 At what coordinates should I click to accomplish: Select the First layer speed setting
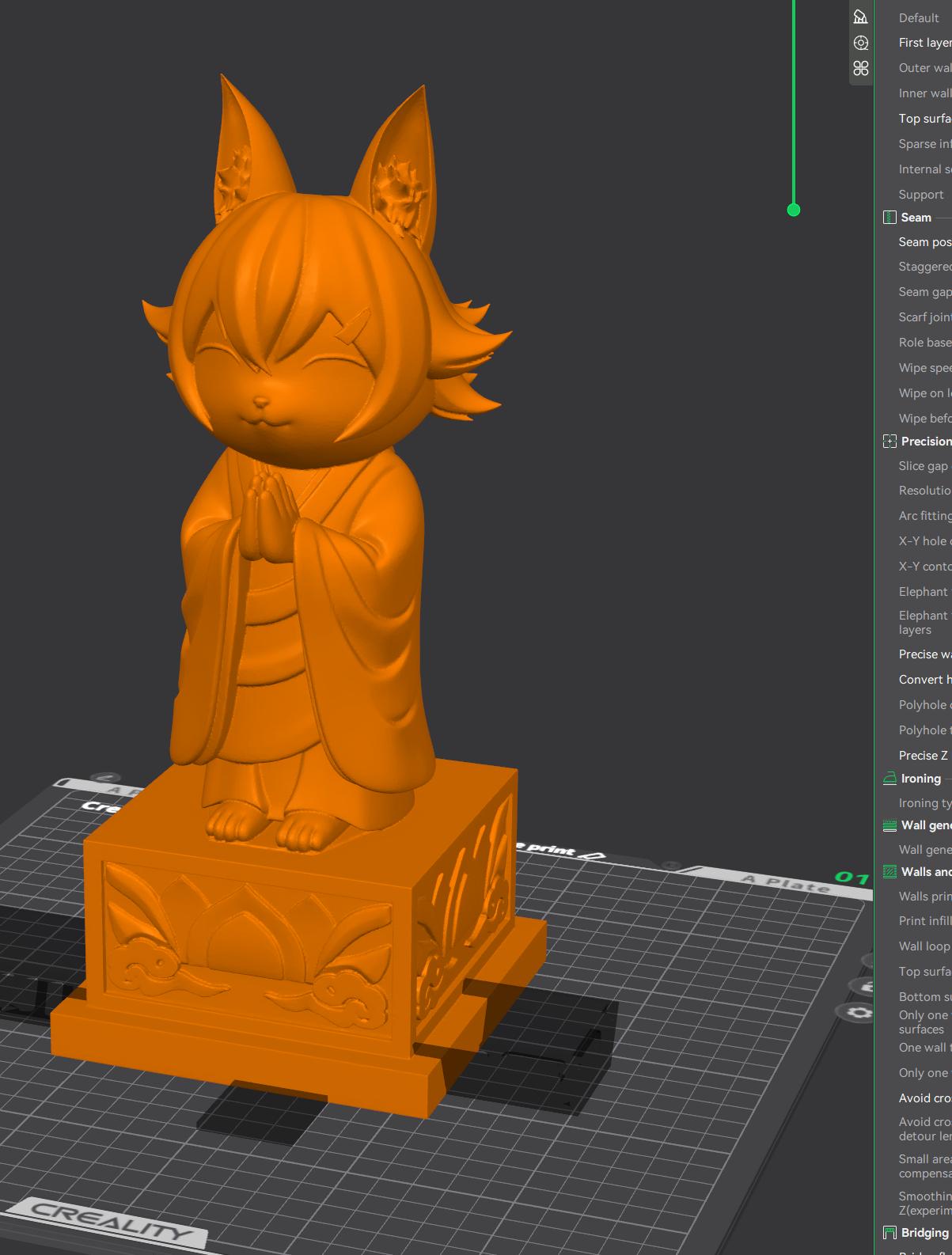[x=924, y=43]
